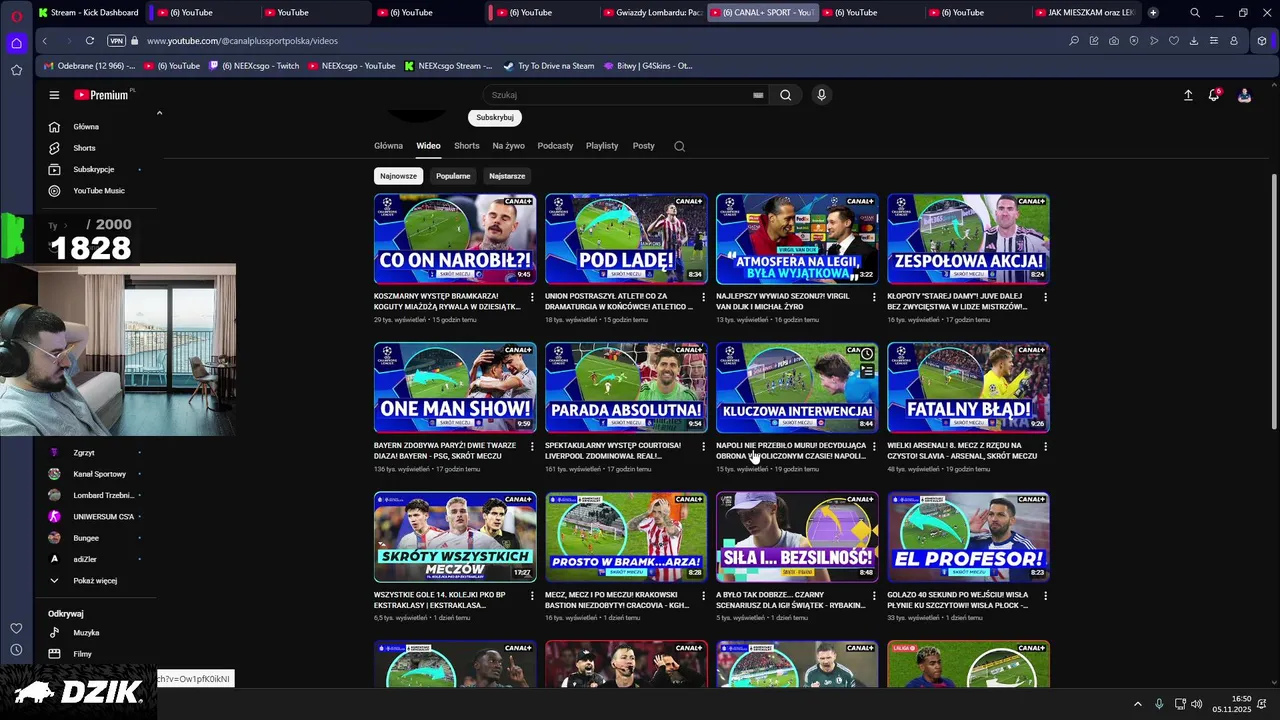Open YouTube account avatar menu
This screenshot has height=720, width=1280.
(x=1244, y=95)
